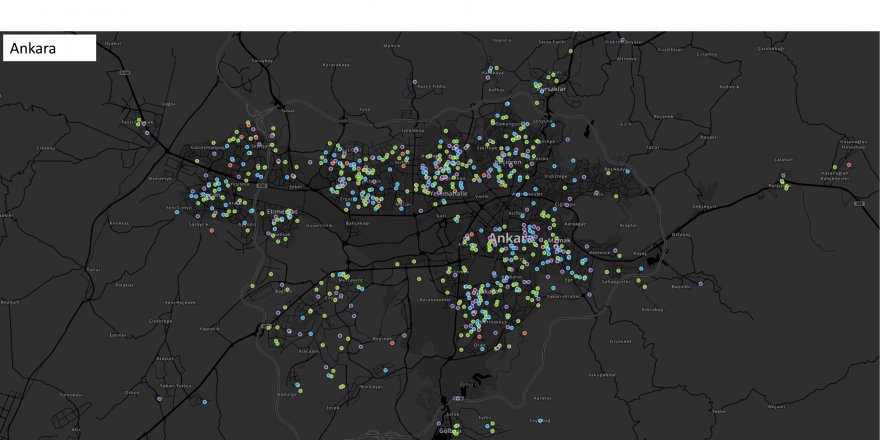Screen dimensions: 880x440
Task: Select the Osmaniye village label
Action: (x=162, y=178)
